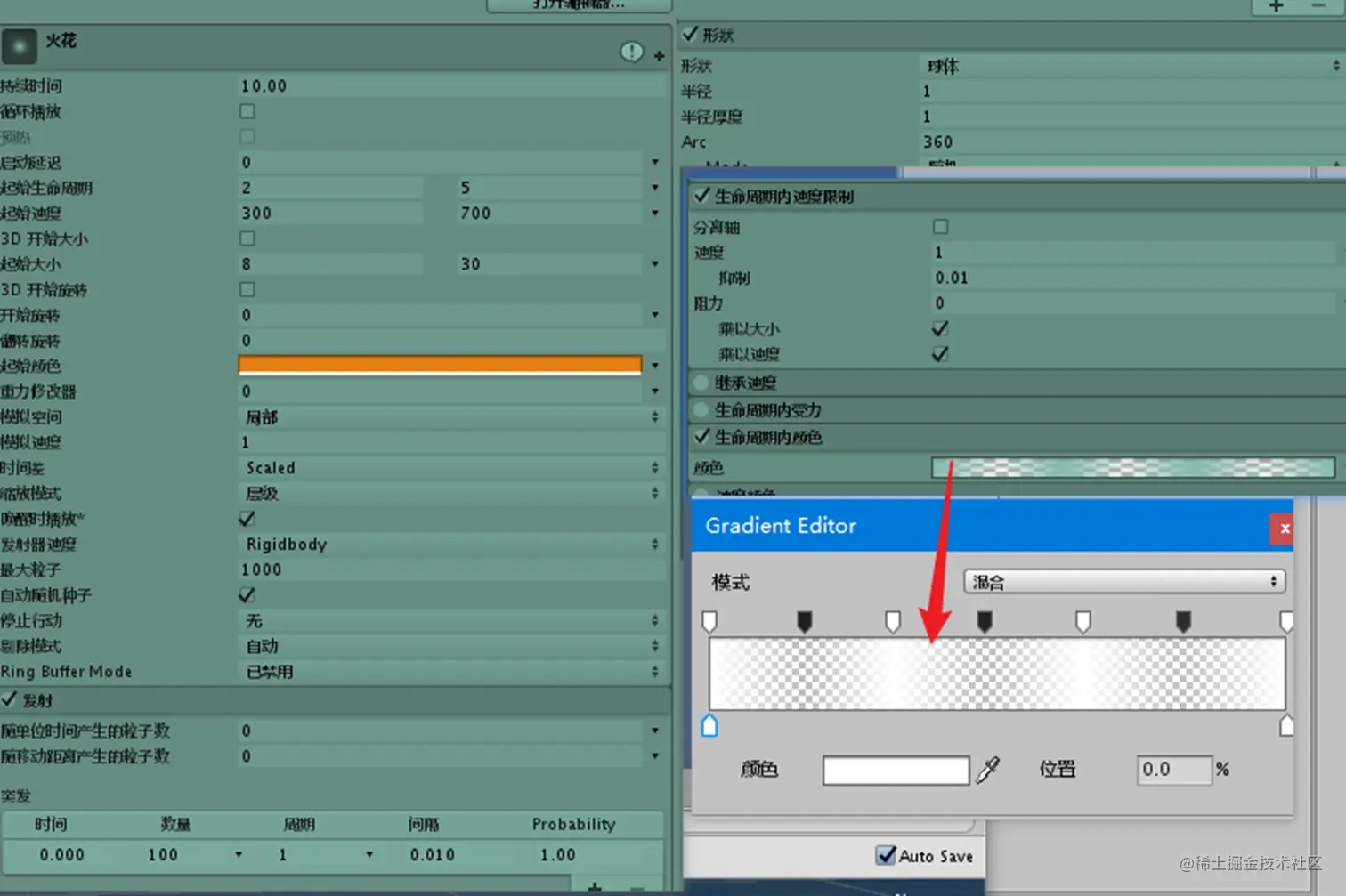Viewport: 1346px width, 896px height.
Task: Select the third white alpha marker
Action: click(1082, 621)
